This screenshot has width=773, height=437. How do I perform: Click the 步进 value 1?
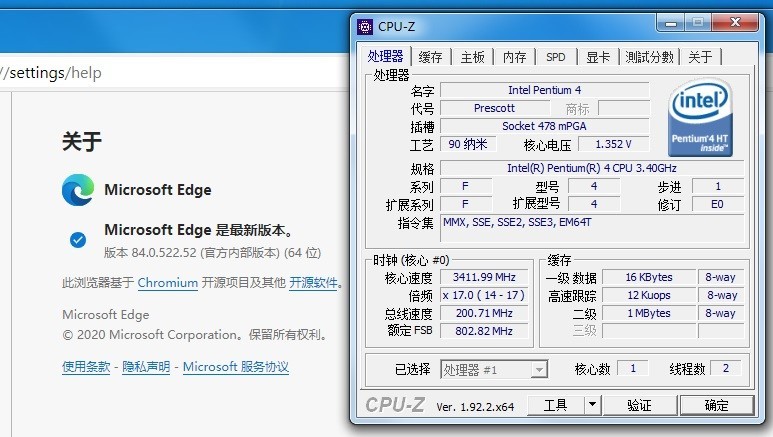click(717, 186)
